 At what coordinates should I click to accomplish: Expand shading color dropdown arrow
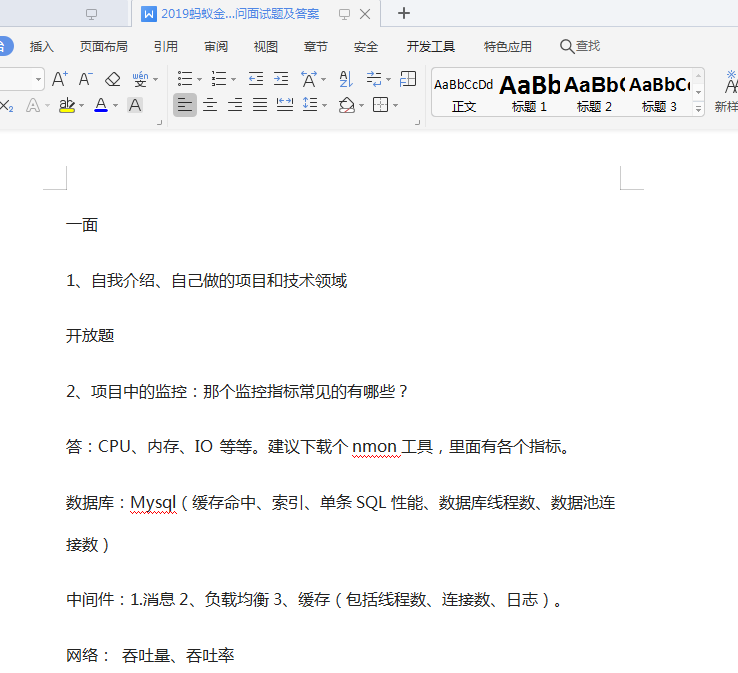point(361,105)
